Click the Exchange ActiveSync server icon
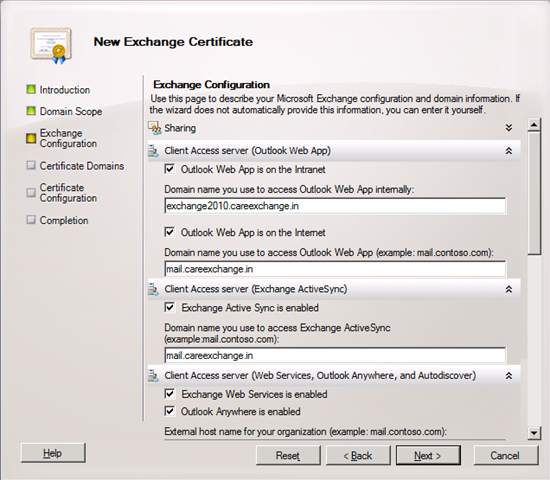 click(153, 289)
